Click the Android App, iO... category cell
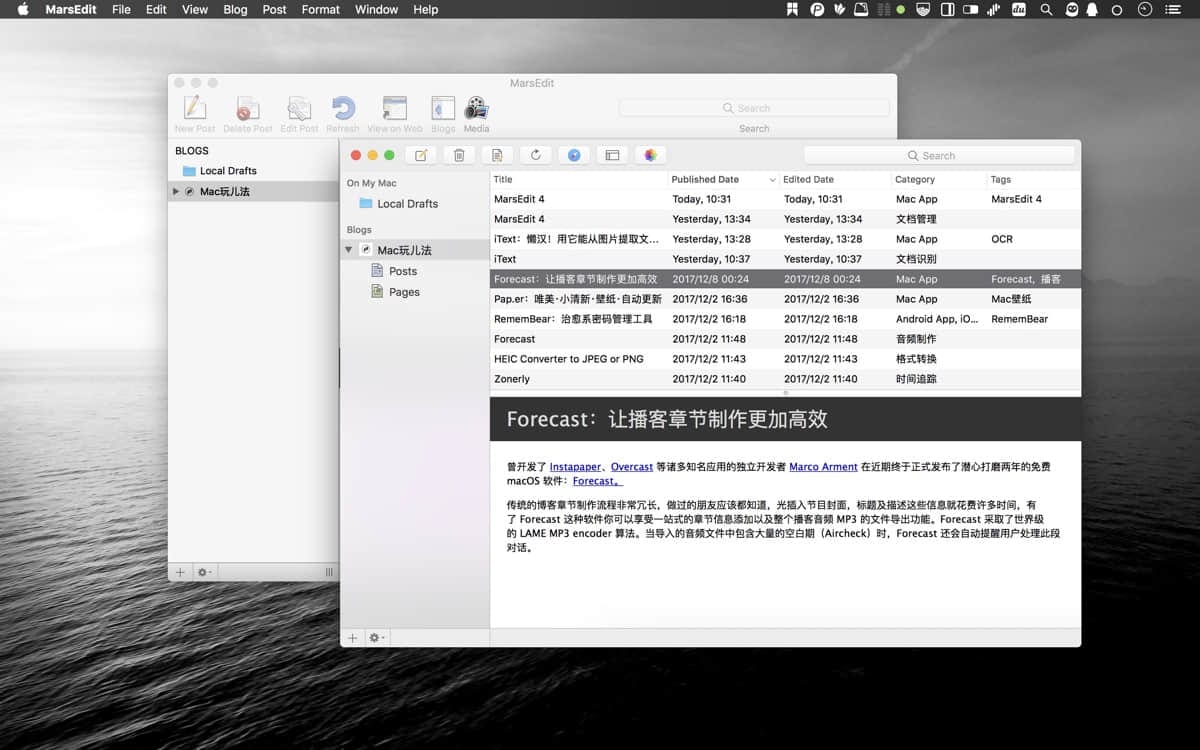The height and width of the screenshot is (750, 1200). [x=937, y=319]
